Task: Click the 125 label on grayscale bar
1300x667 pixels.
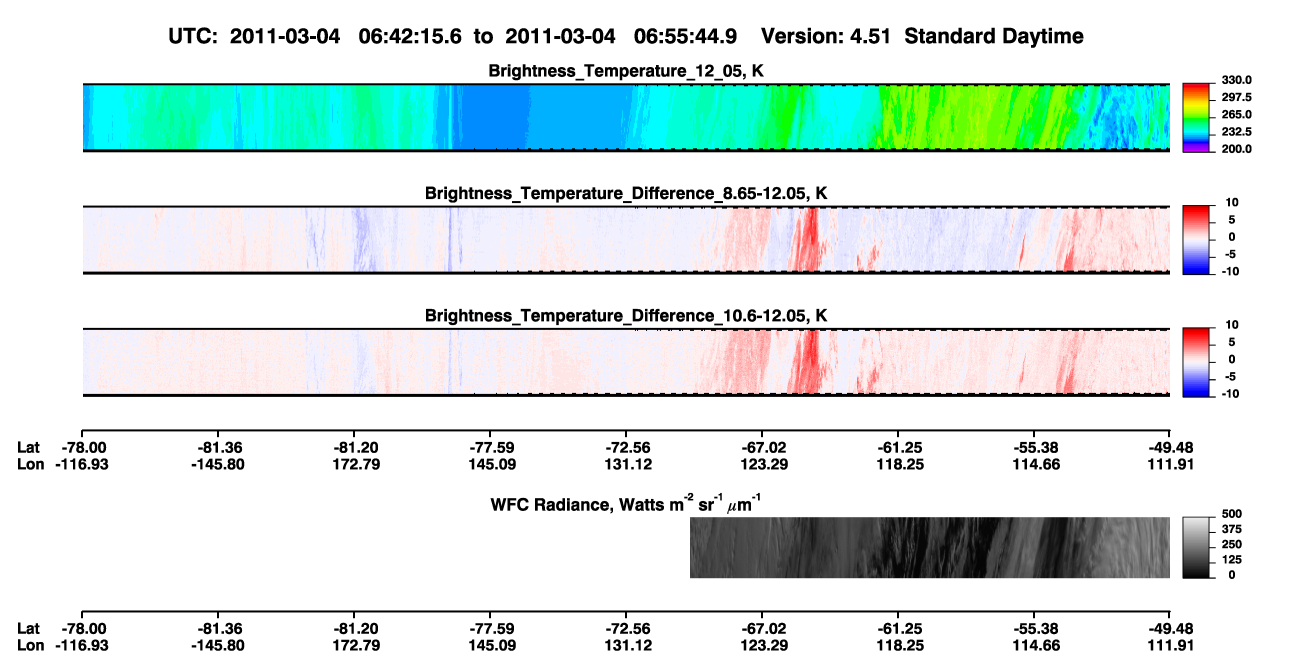Action: pos(1231,559)
